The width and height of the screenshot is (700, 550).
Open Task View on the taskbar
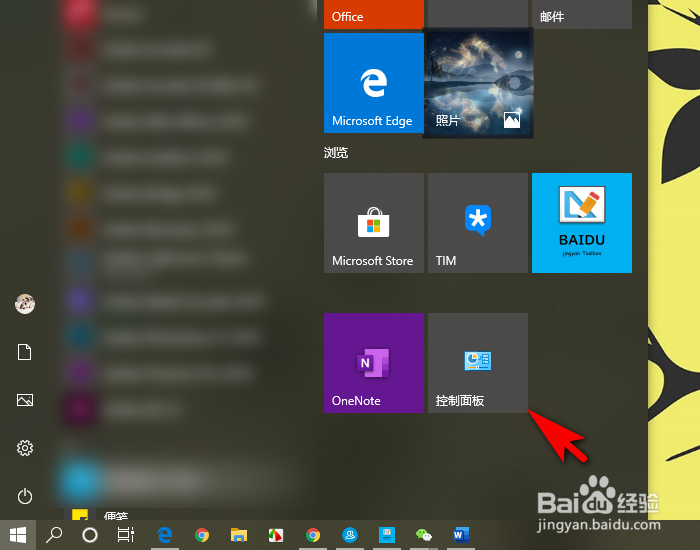pos(125,535)
